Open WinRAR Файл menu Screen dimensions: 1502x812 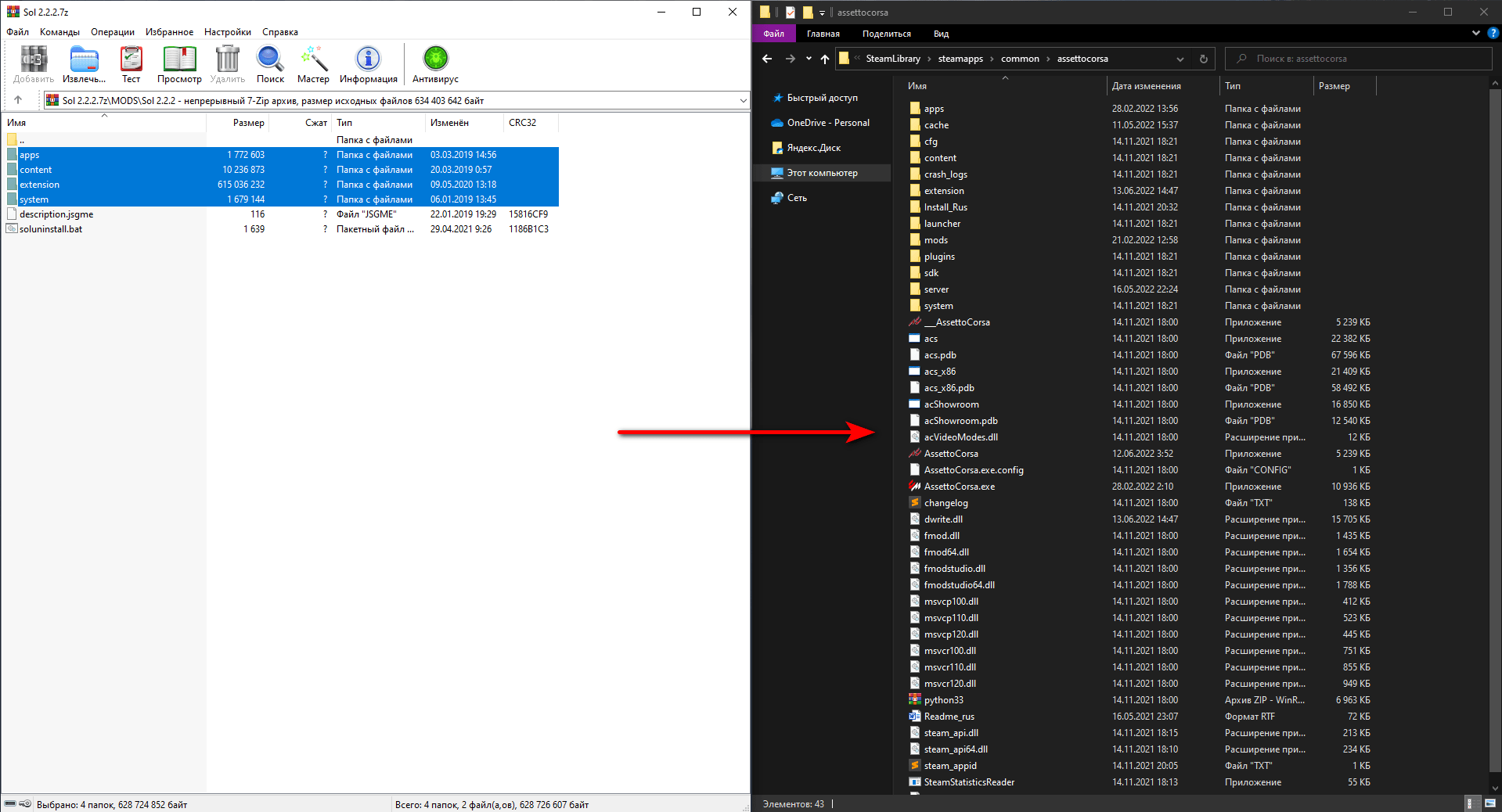click(18, 32)
